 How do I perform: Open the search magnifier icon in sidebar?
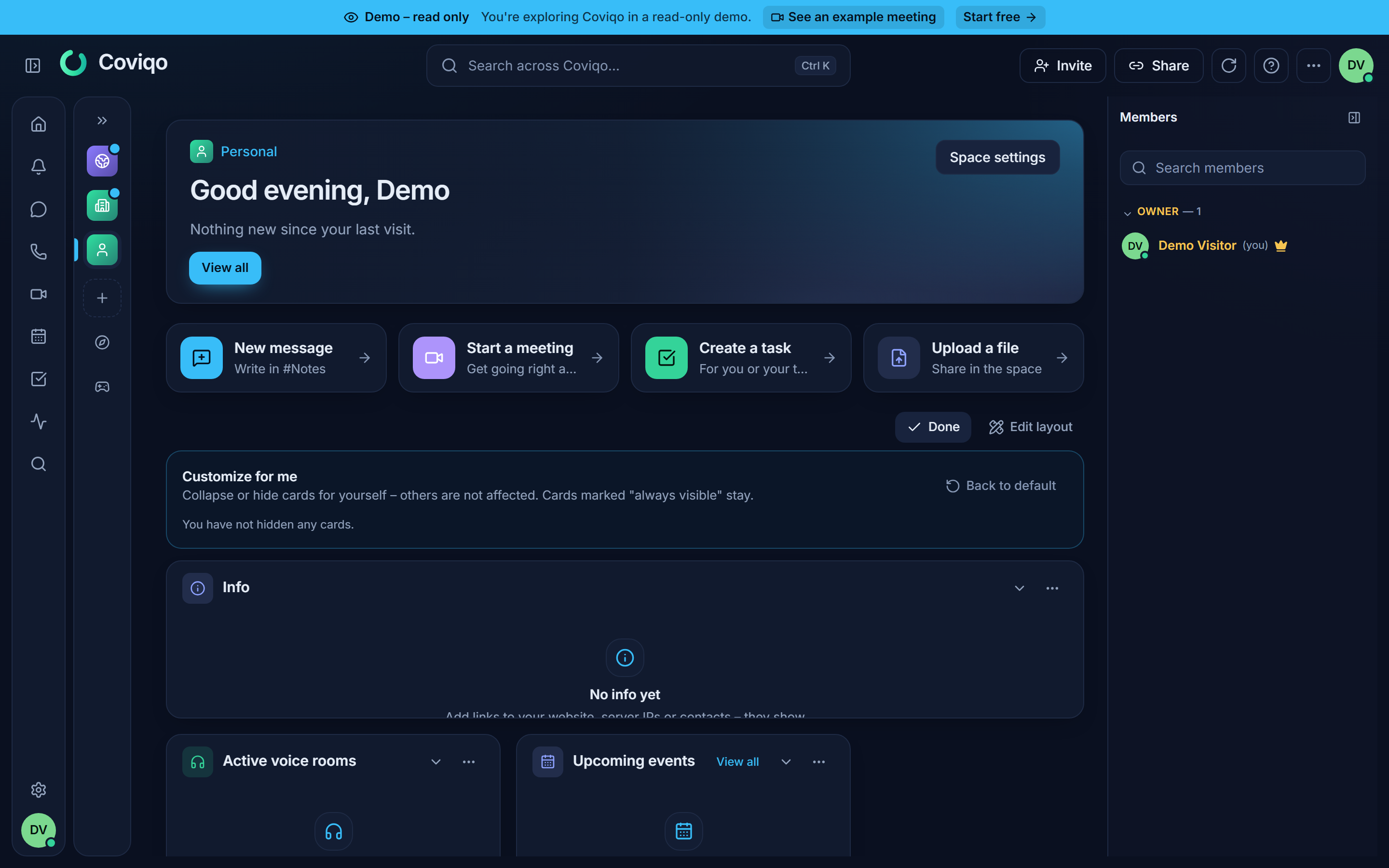(39, 464)
